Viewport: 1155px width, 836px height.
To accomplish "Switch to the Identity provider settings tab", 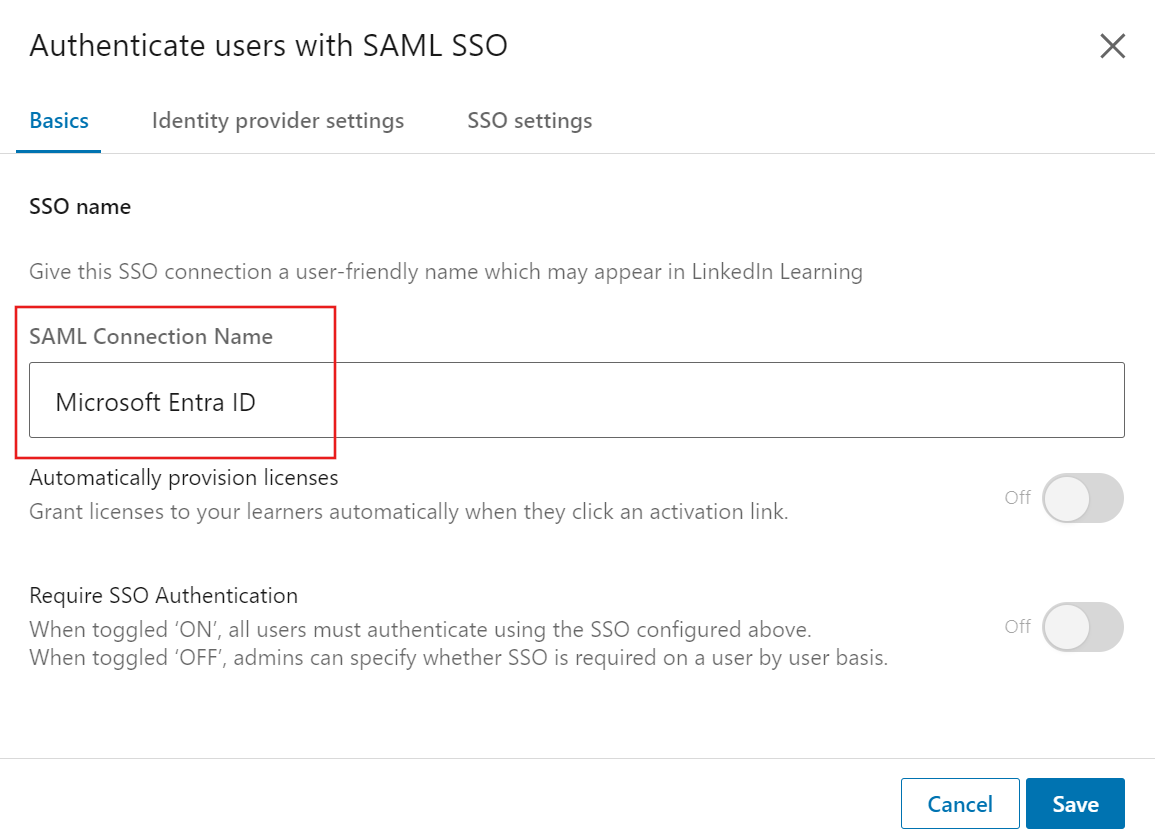I will pyautogui.click(x=277, y=120).
